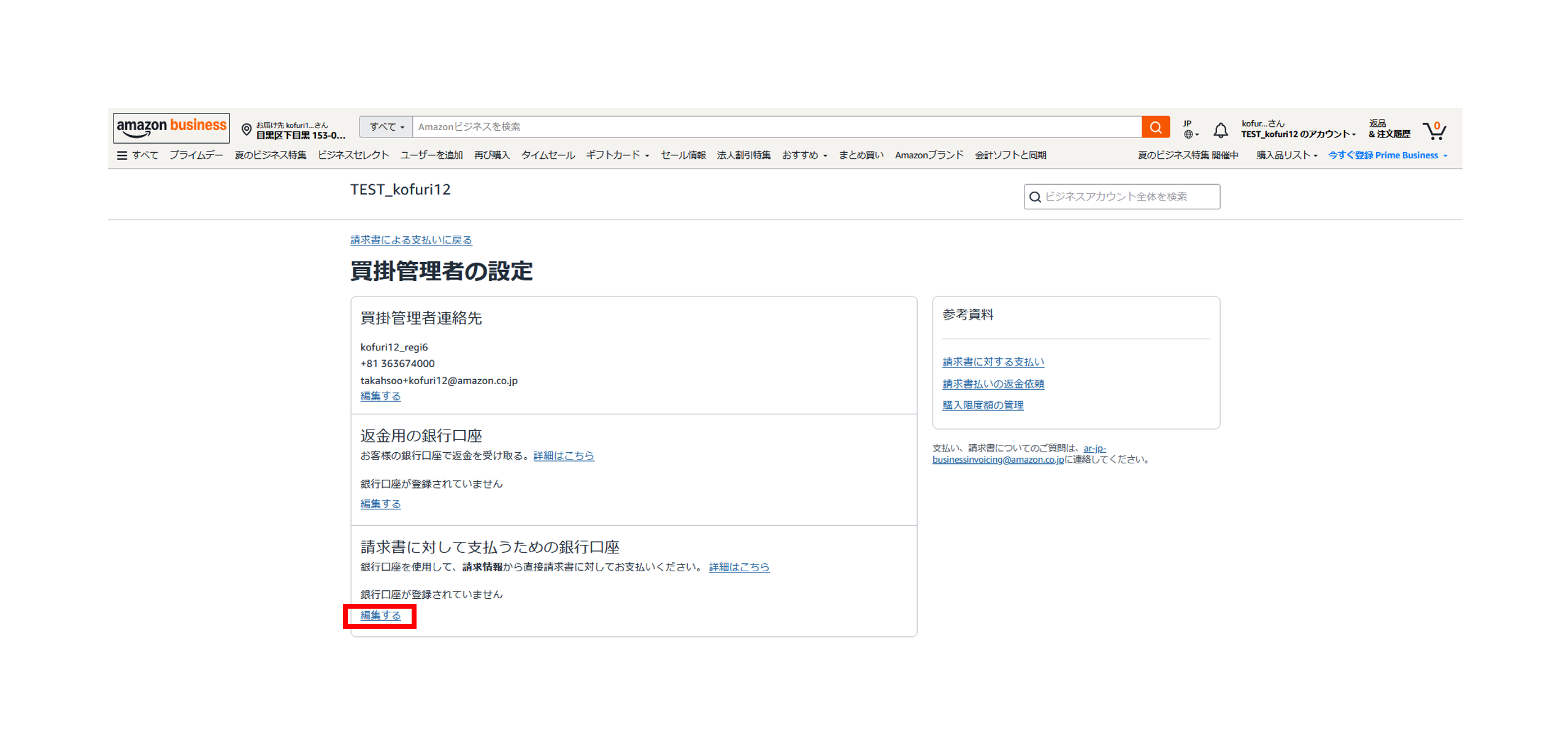1568x748 pixels.
Task: Click the TEST_kofuri12 account title
Action: tap(400, 190)
